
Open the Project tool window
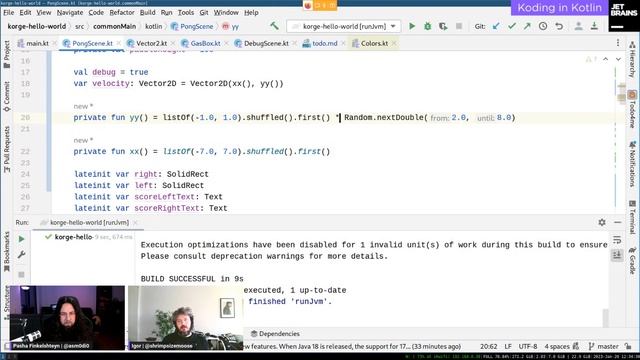point(7,54)
